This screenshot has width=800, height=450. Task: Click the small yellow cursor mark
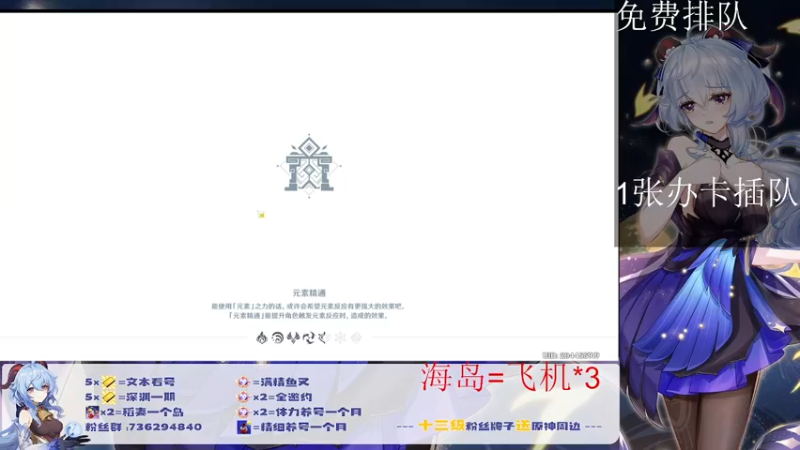(261, 215)
